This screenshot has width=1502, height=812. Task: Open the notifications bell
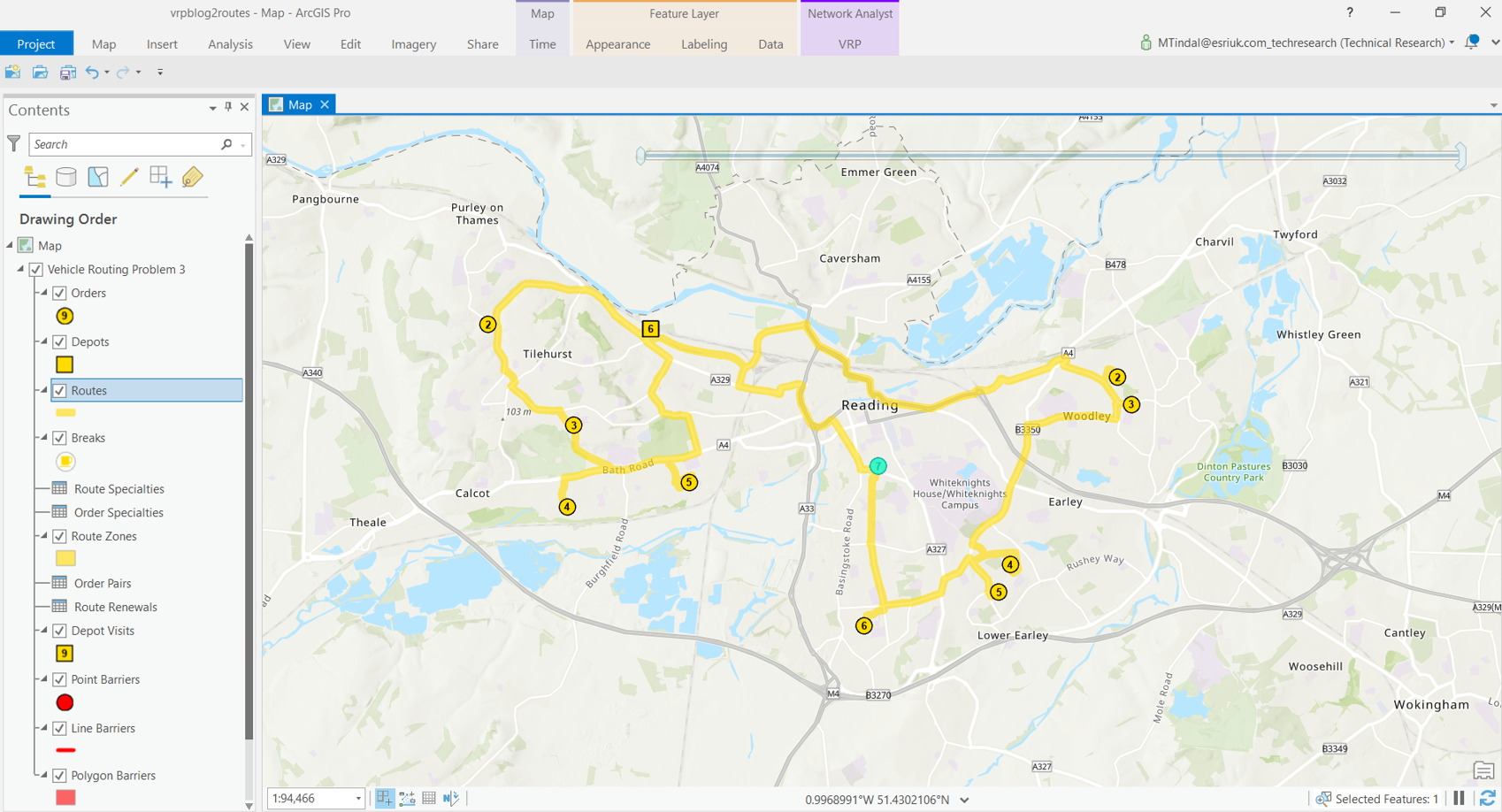point(1472,42)
